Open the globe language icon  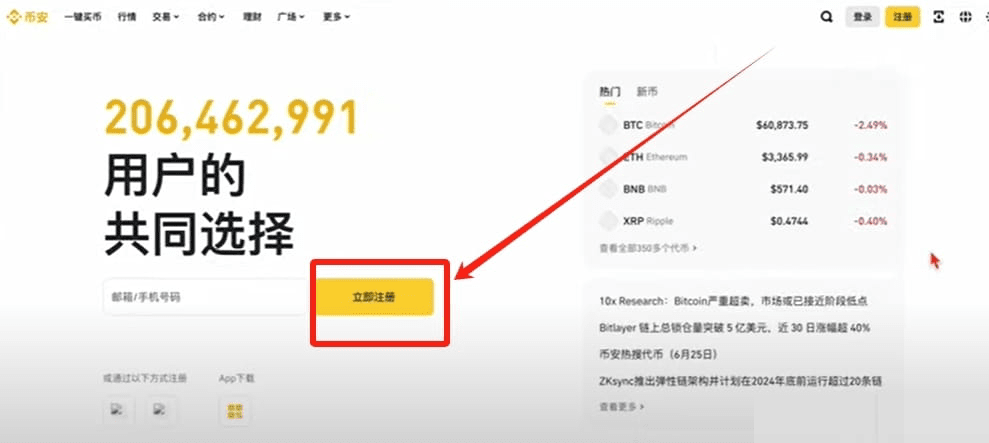tap(965, 17)
